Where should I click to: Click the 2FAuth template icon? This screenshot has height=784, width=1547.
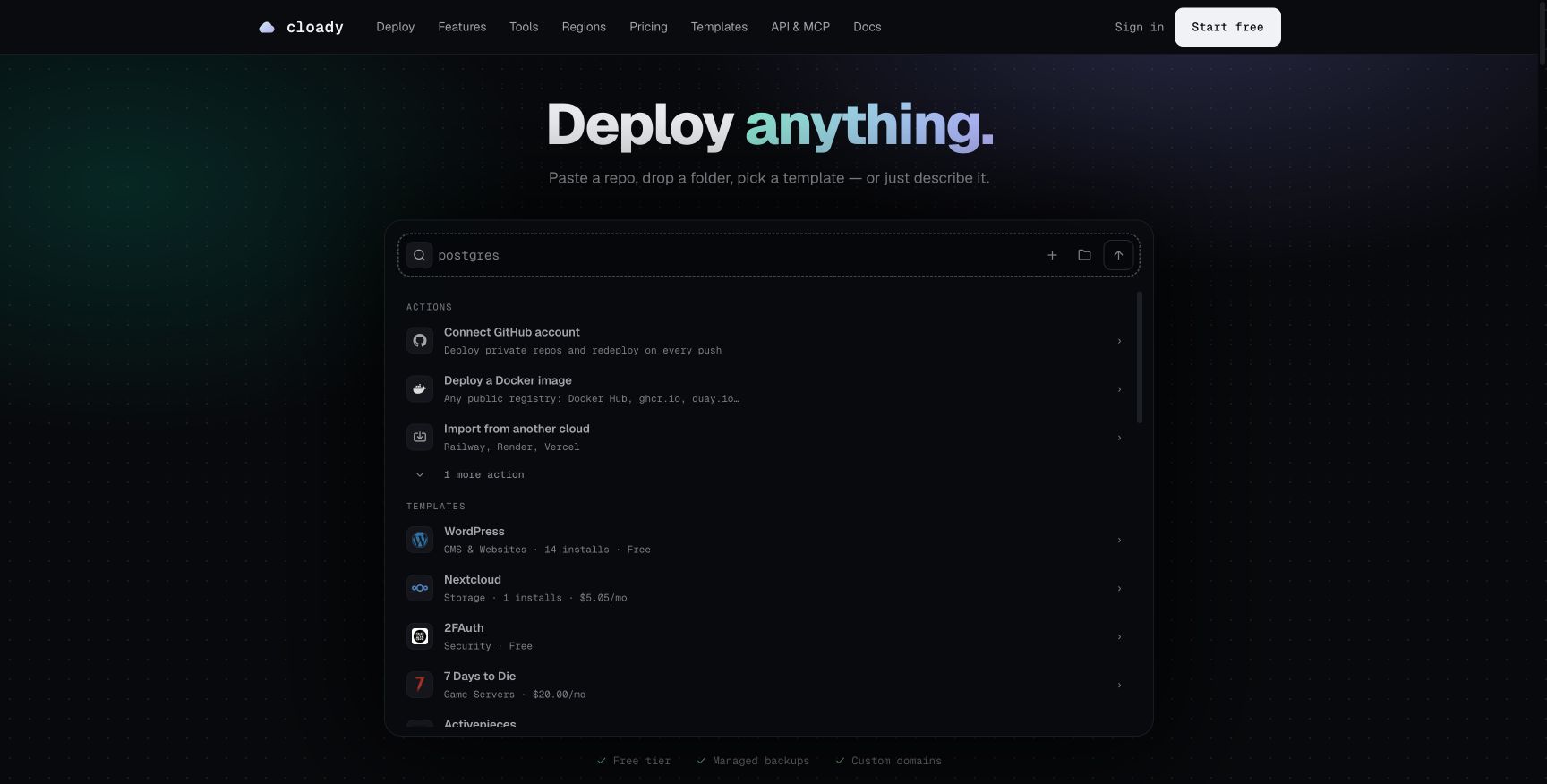coord(420,637)
